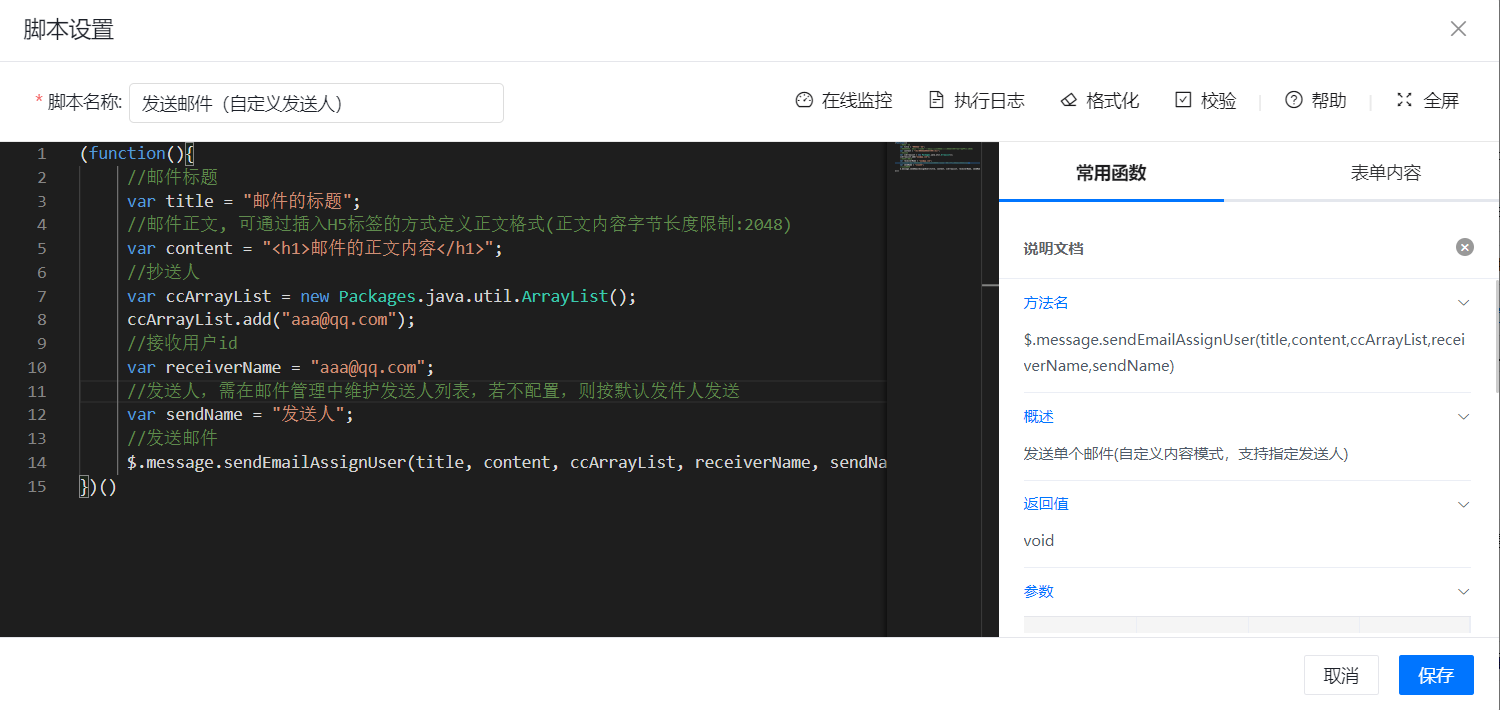Close the 脚本设置 dialog
The width and height of the screenshot is (1500, 710).
click(1458, 29)
